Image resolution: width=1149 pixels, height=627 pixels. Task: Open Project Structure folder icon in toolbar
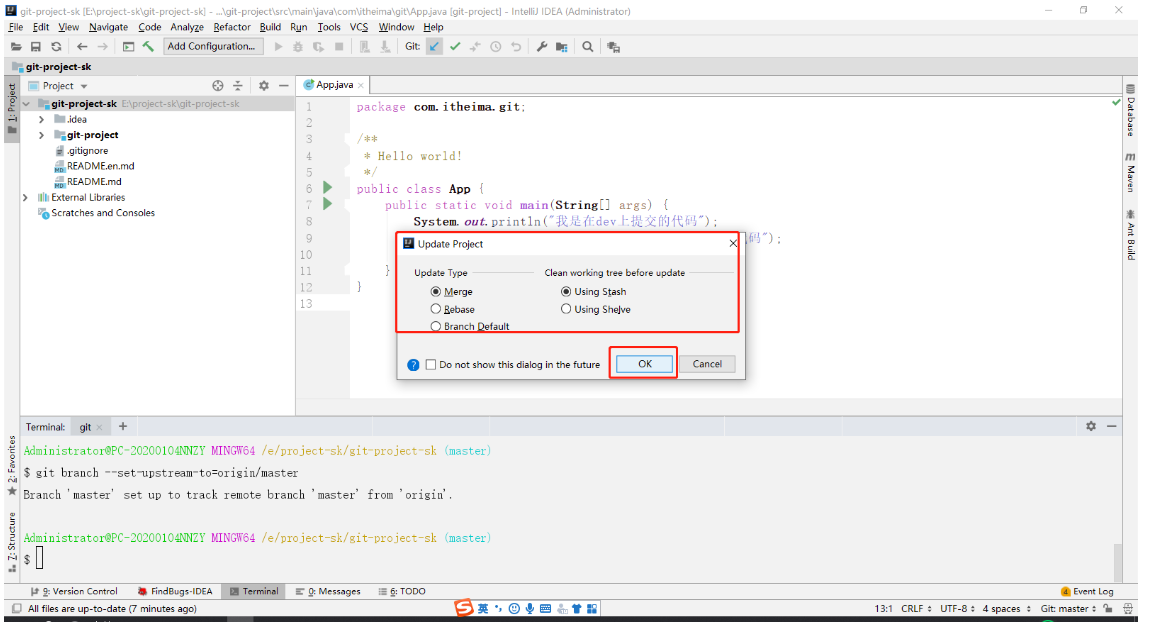point(562,47)
